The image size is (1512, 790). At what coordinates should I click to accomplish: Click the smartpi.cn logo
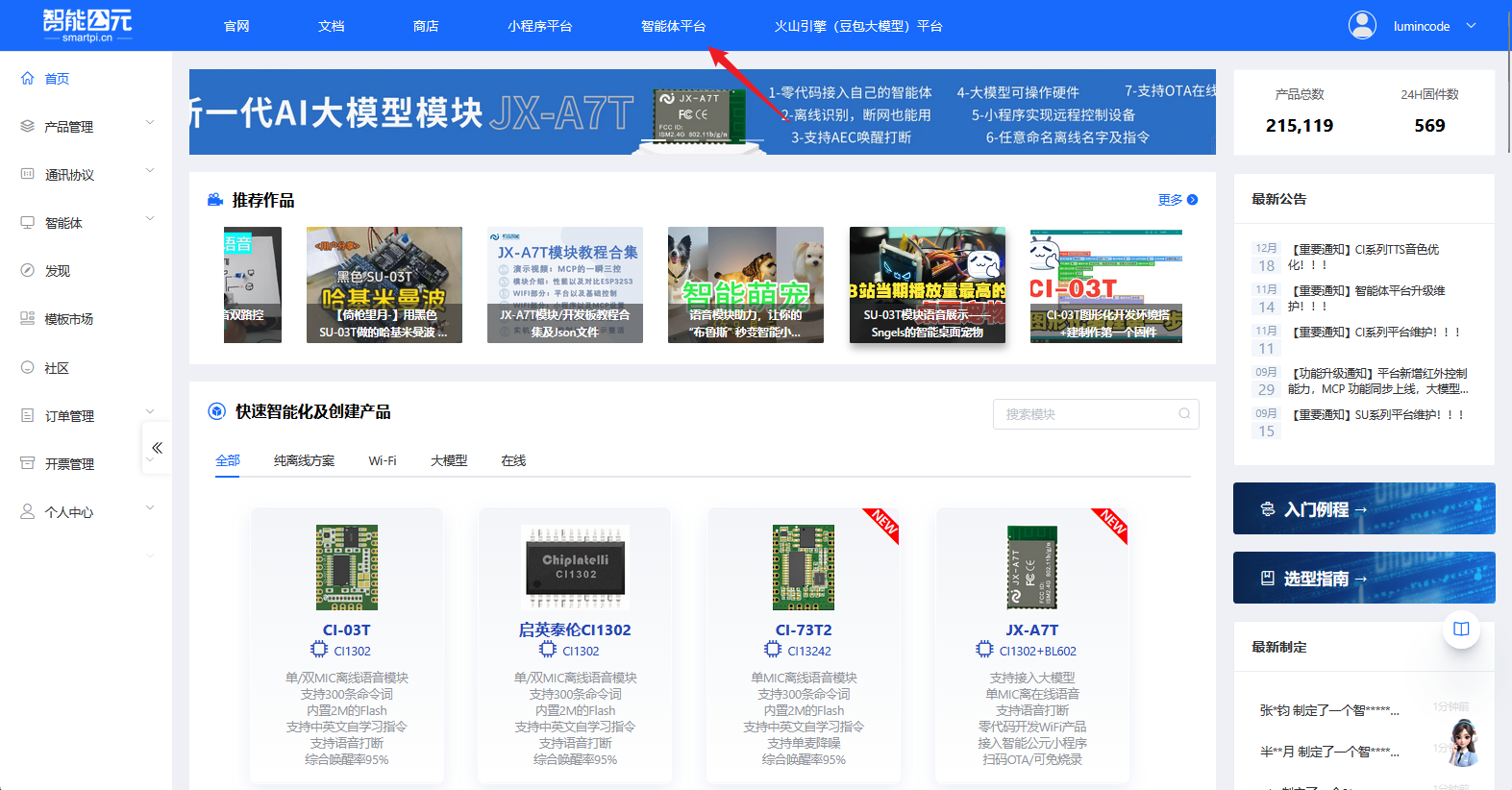(x=87, y=25)
